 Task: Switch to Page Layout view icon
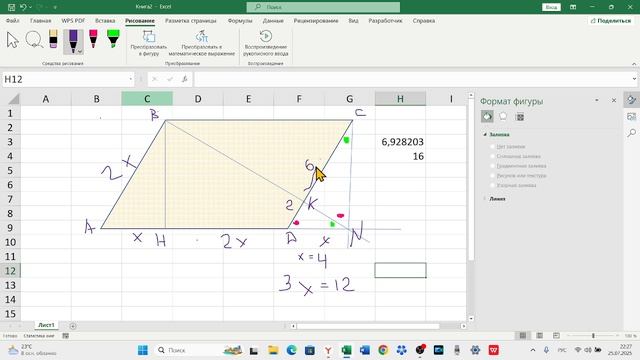click(540, 336)
